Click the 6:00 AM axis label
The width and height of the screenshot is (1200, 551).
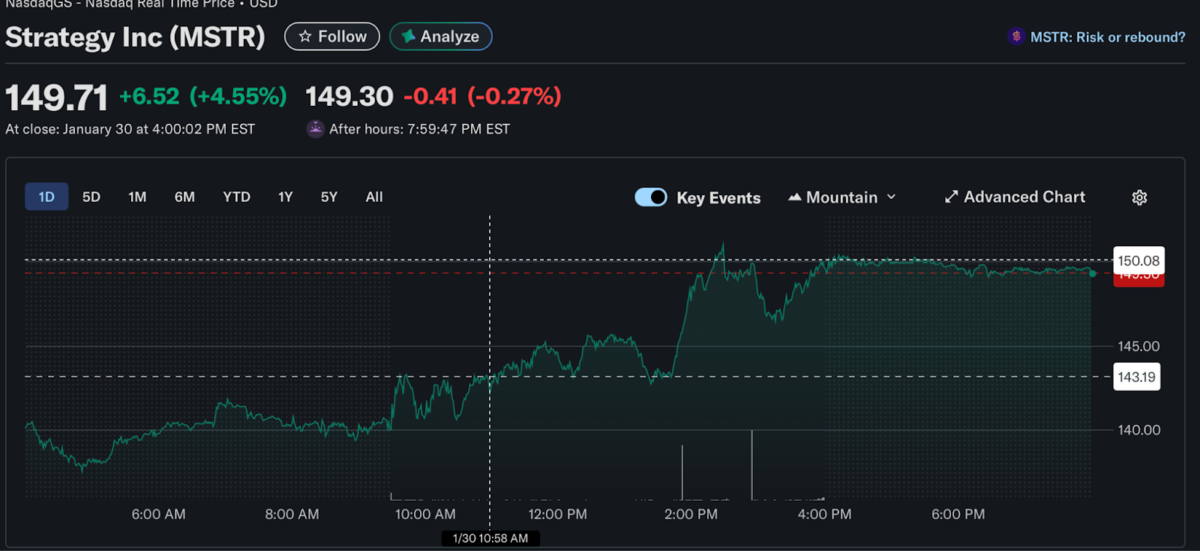point(159,514)
